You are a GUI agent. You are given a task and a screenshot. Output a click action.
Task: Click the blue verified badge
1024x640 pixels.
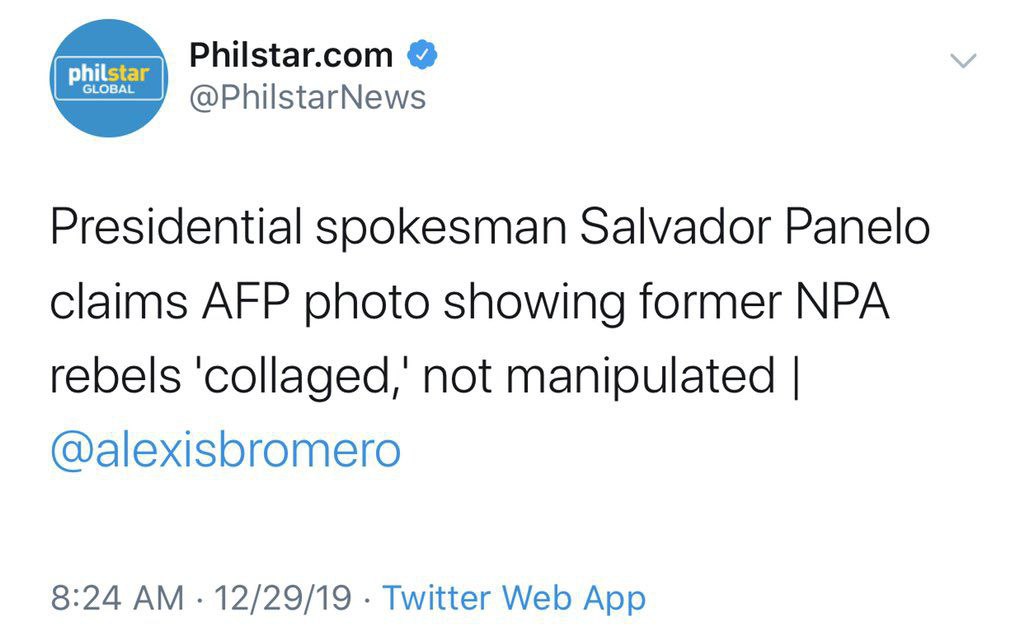coord(420,56)
